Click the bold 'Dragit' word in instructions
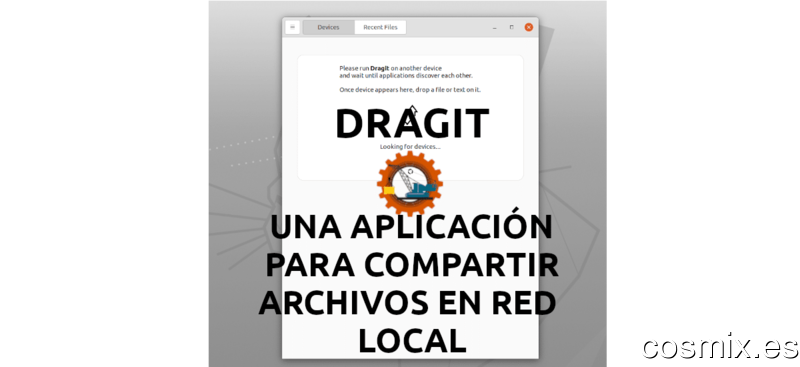Image resolution: width=800 pixels, height=367 pixels. point(380,68)
